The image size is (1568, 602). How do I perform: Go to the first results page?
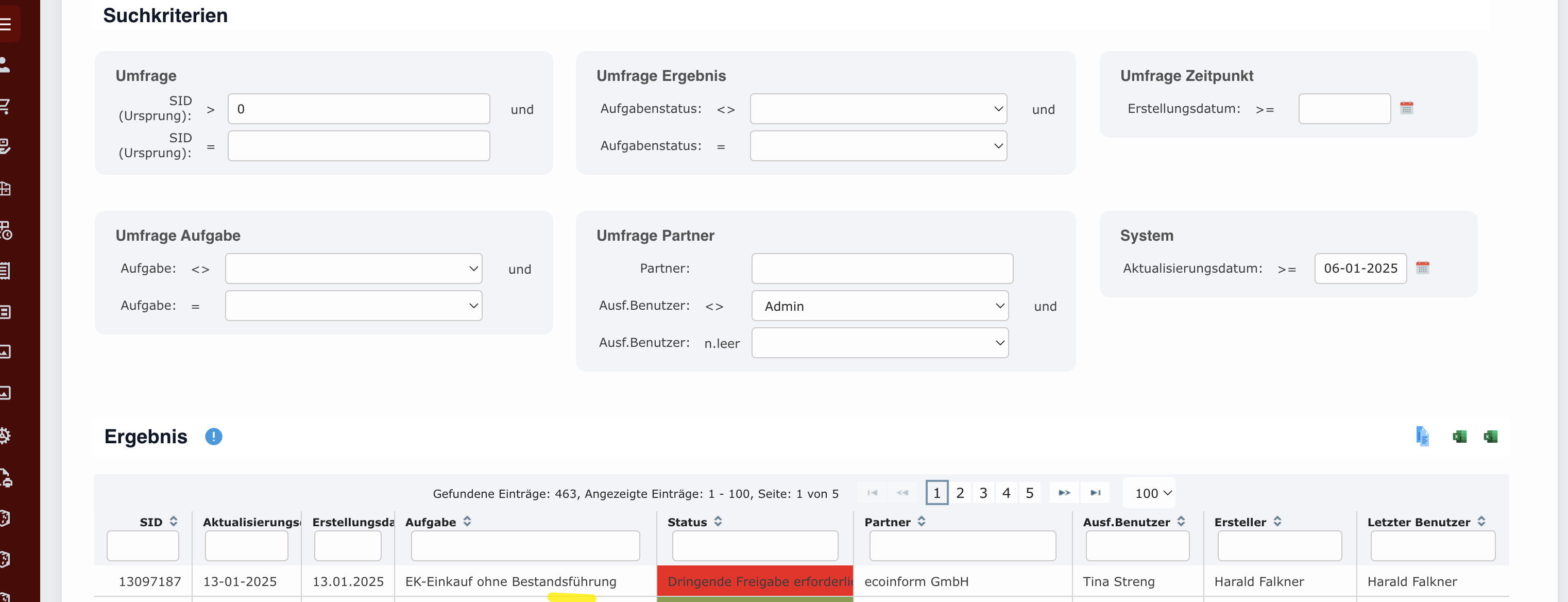(873, 492)
